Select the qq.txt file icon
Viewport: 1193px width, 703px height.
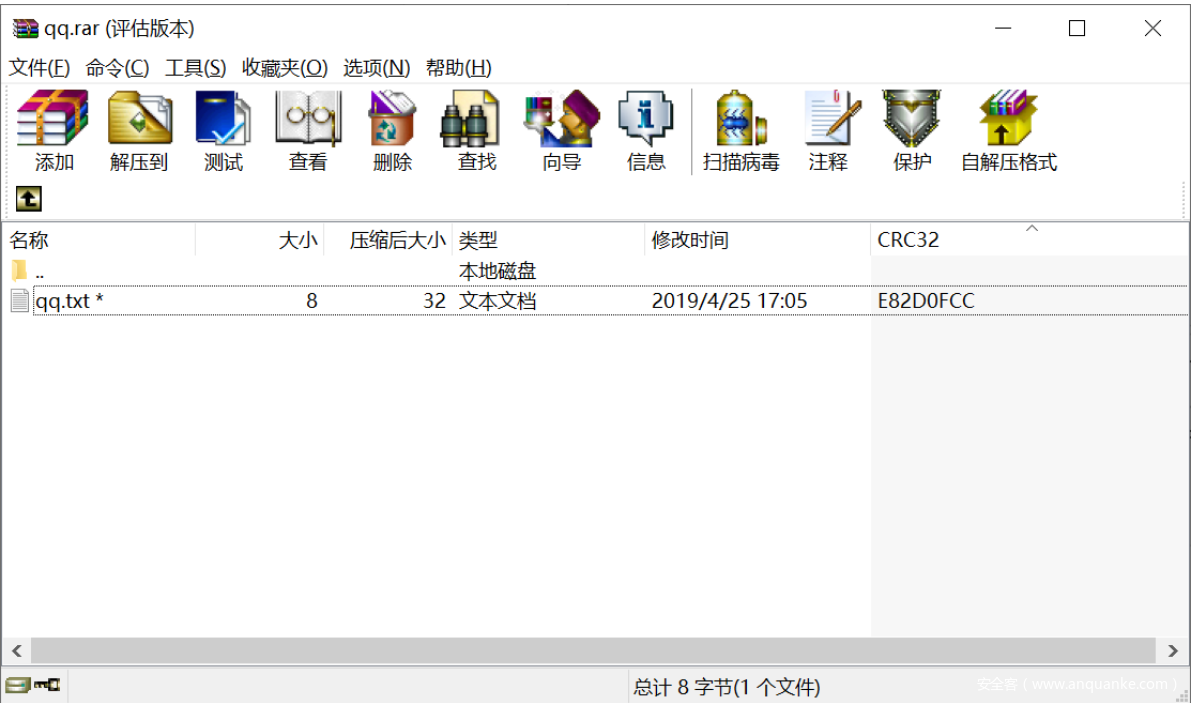click(20, 301)
